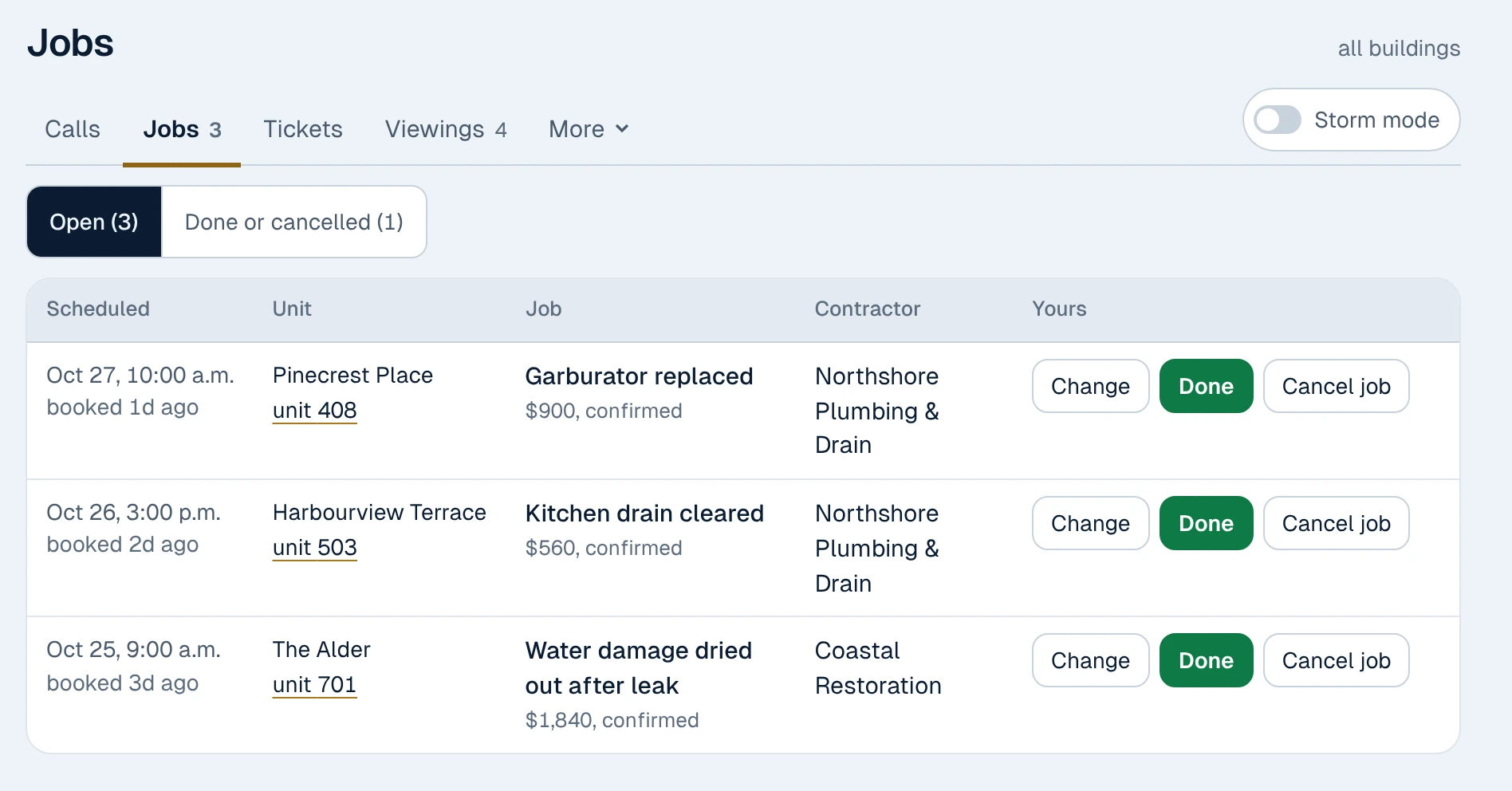Click the $560, confirmed amount

tap(604, 548)
